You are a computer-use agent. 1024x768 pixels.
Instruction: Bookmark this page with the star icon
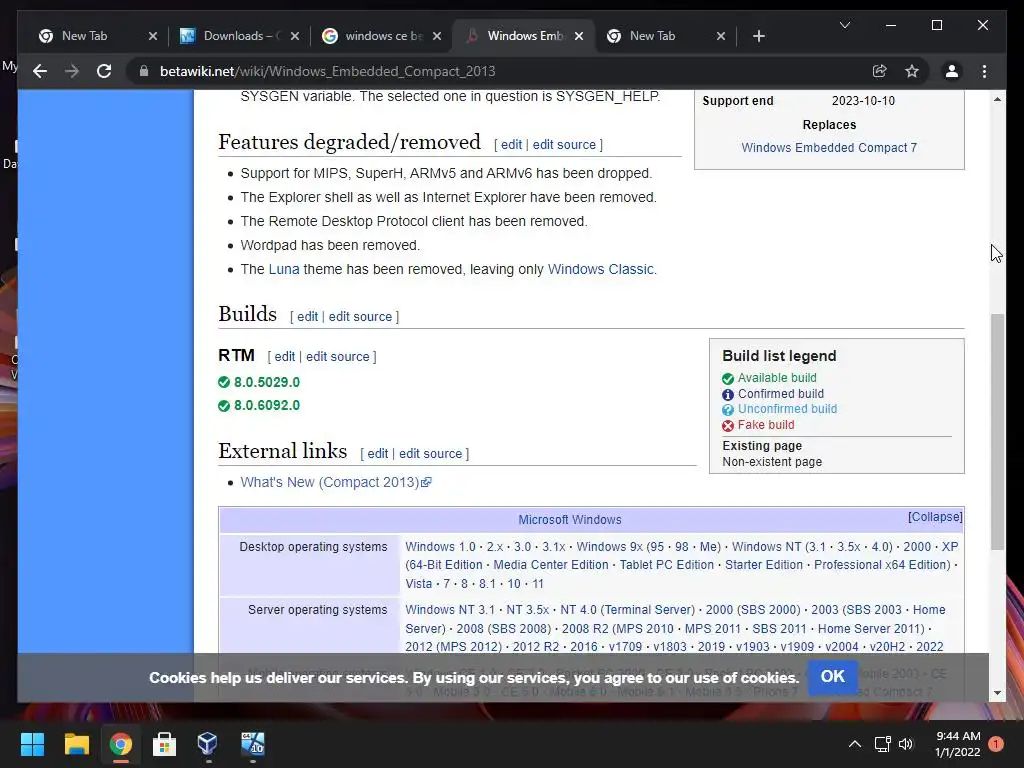pos(912,71)
